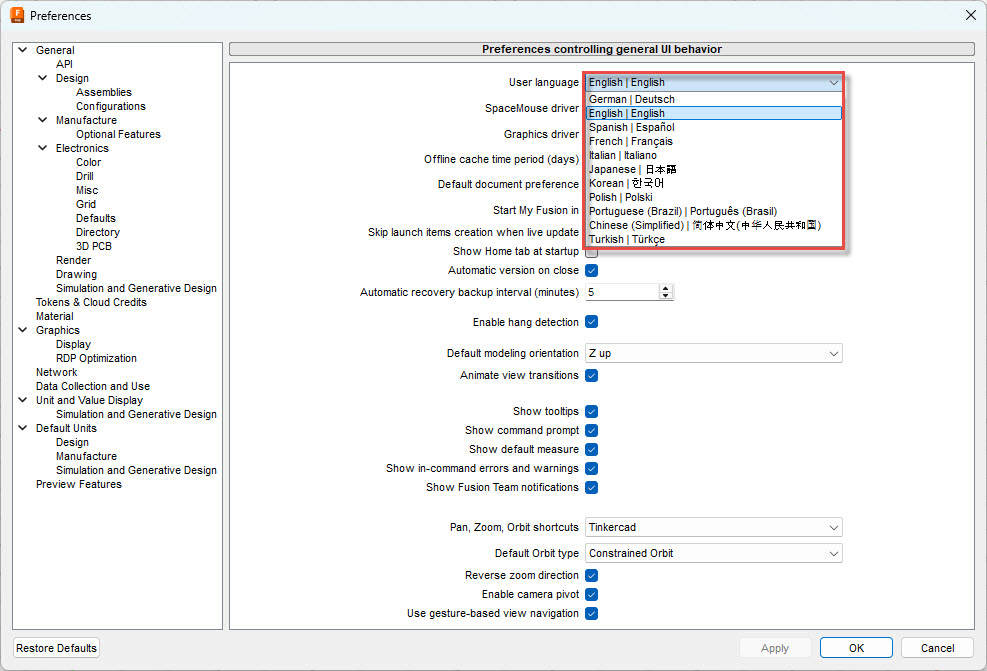Select Material in the tree
Viewport: 987px width, 671px height.
55,316
